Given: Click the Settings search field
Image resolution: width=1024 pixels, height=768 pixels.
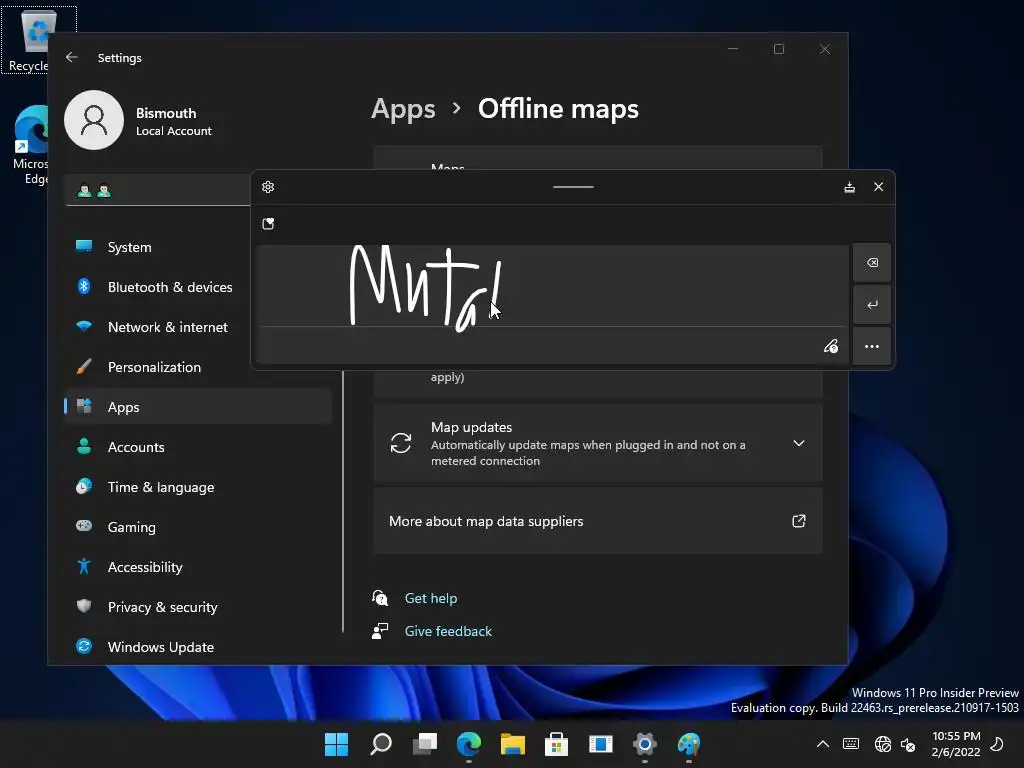Looking at the screenshot, I should [x=158, y=191].
